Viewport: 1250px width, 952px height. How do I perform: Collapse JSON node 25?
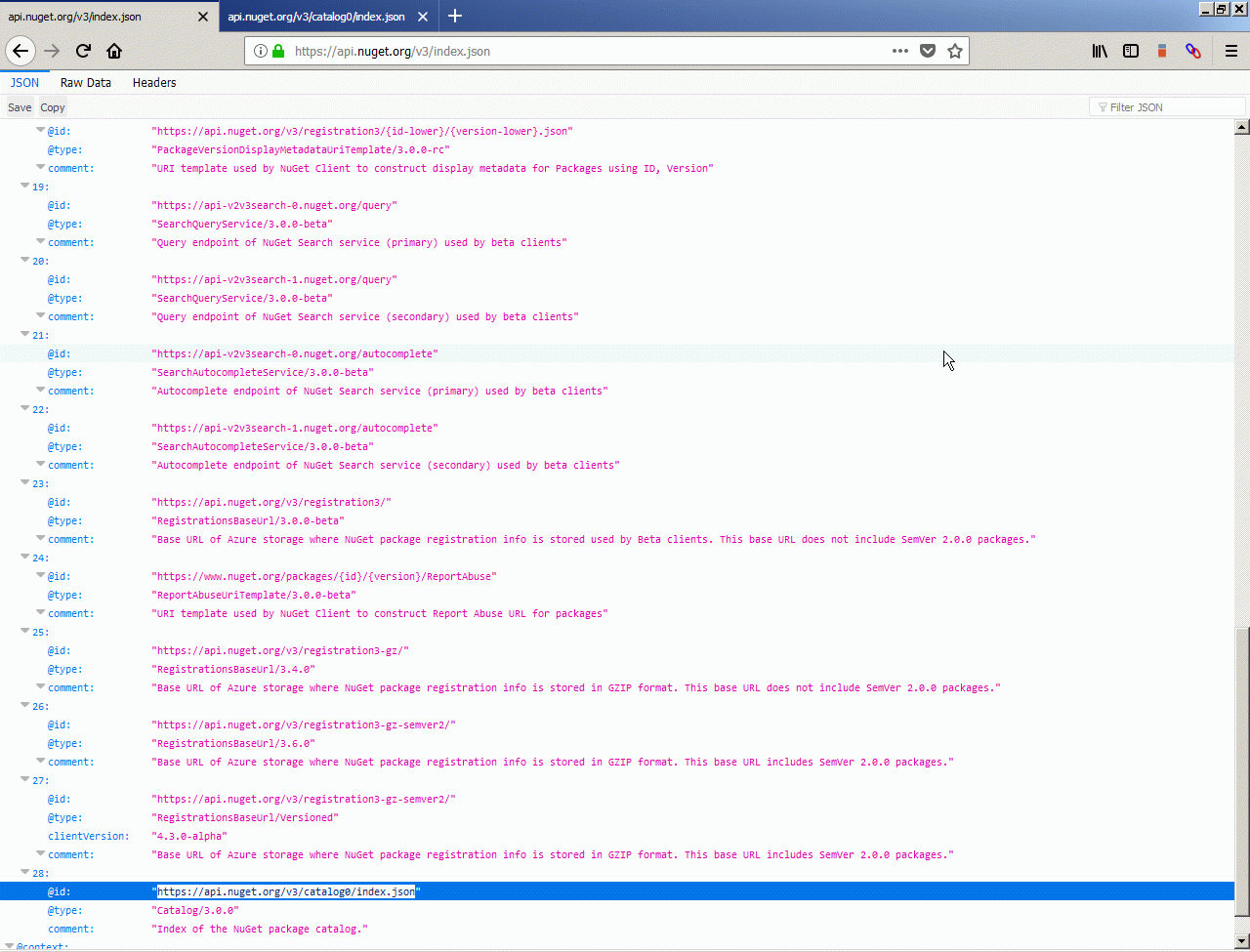point(25,632)
